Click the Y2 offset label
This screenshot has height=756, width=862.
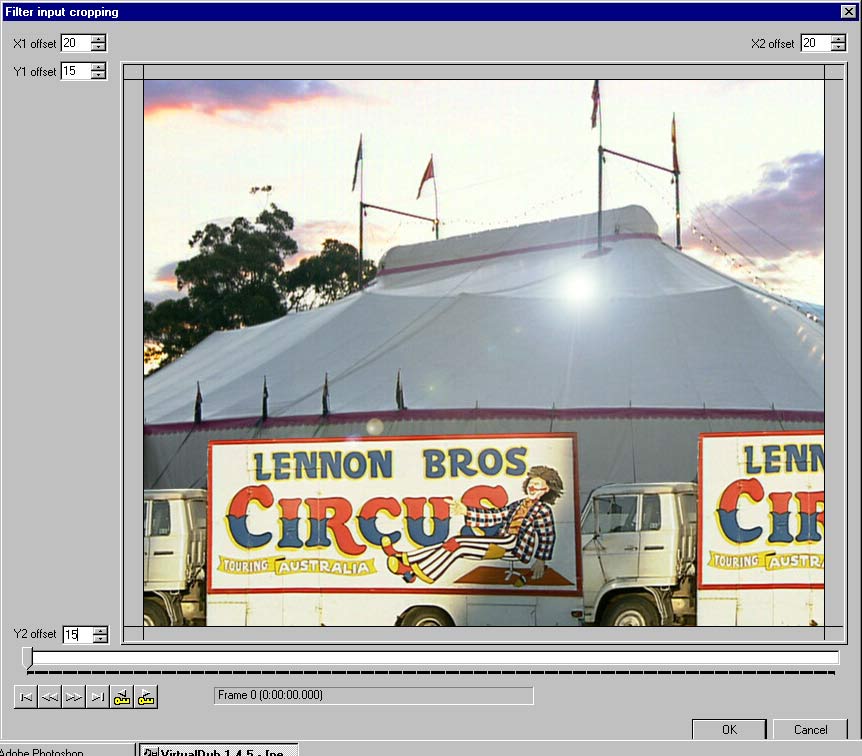[x=35, y=634]
